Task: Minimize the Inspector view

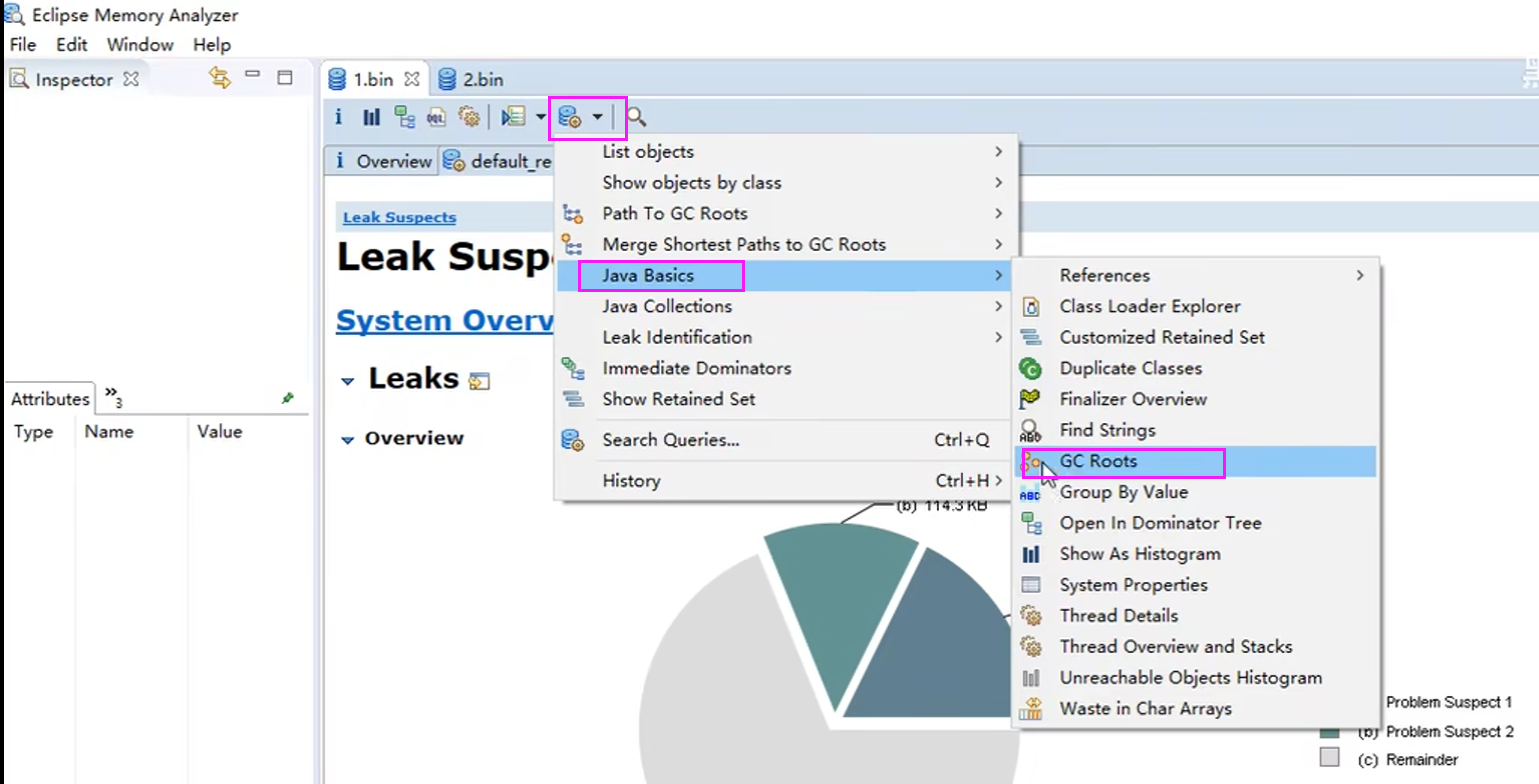Action: click(253, 74)
